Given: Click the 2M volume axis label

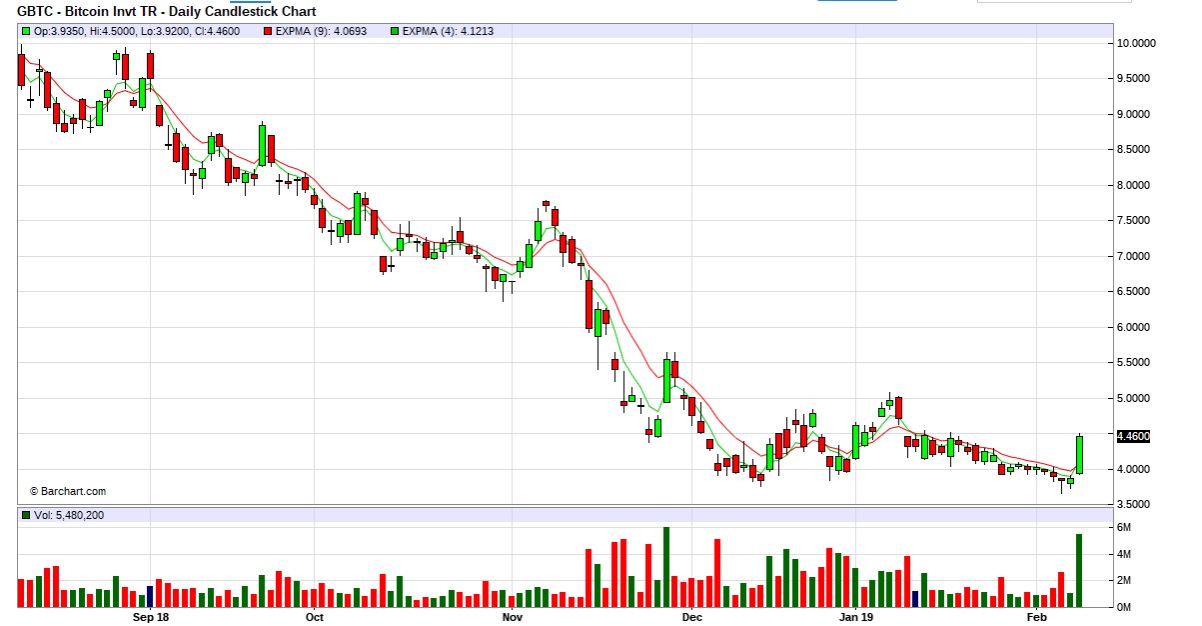Looking at the screenshot, I should (x=1124, y=580).
